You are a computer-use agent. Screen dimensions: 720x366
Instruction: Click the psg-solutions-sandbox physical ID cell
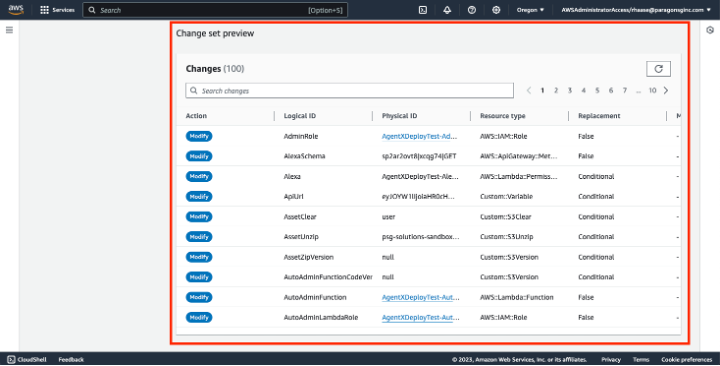tap(420, 236)
